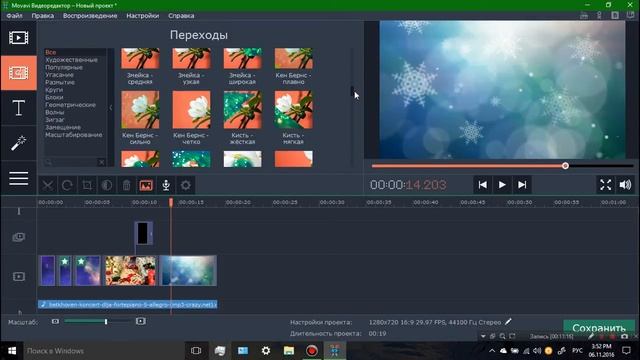The height and width of the screenshot is (360, 640).
Task: Jump to next frame in player
Action: point(522,185)
